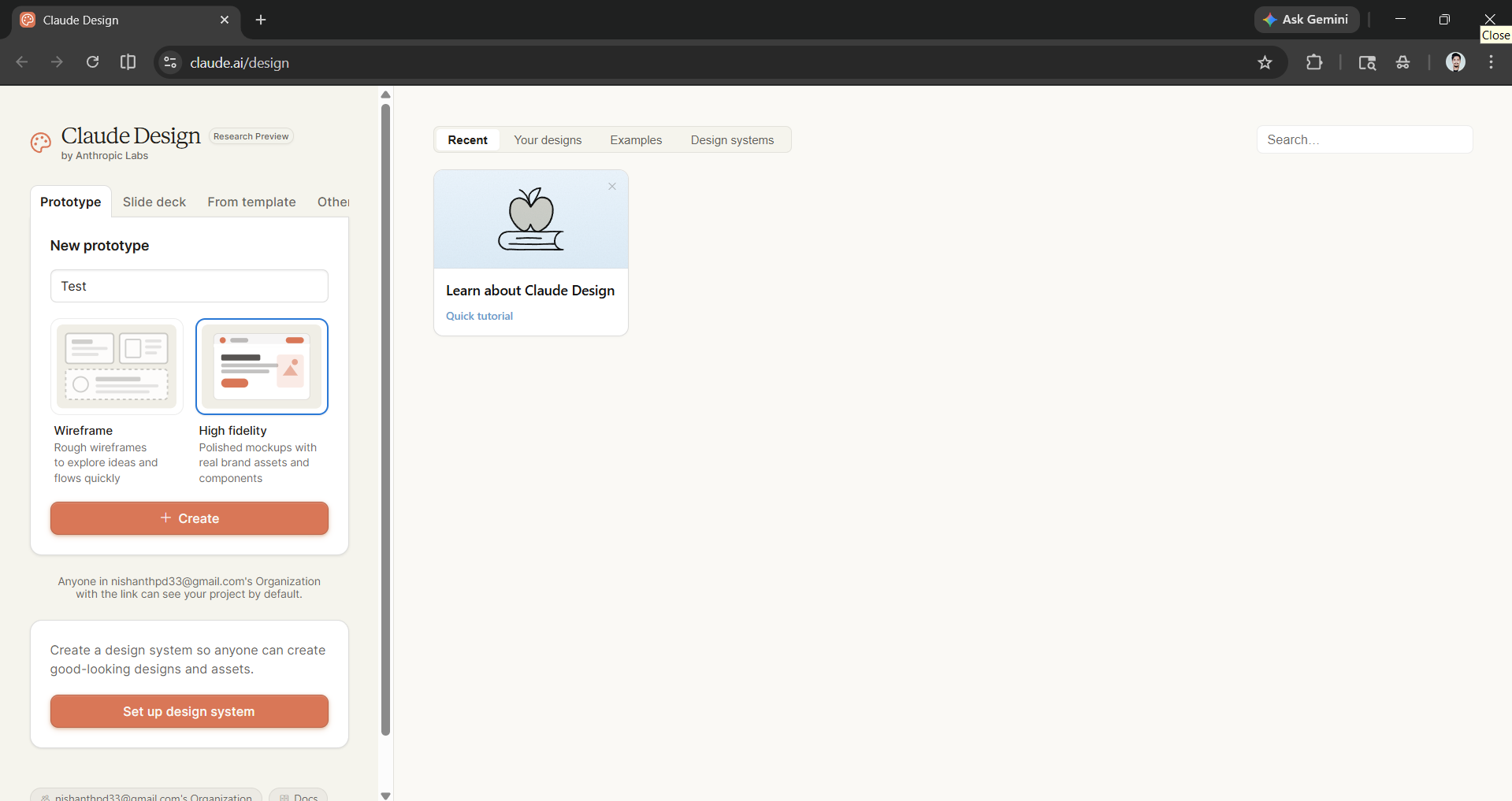
Task: Go back to the previous page
Action: 22,62
